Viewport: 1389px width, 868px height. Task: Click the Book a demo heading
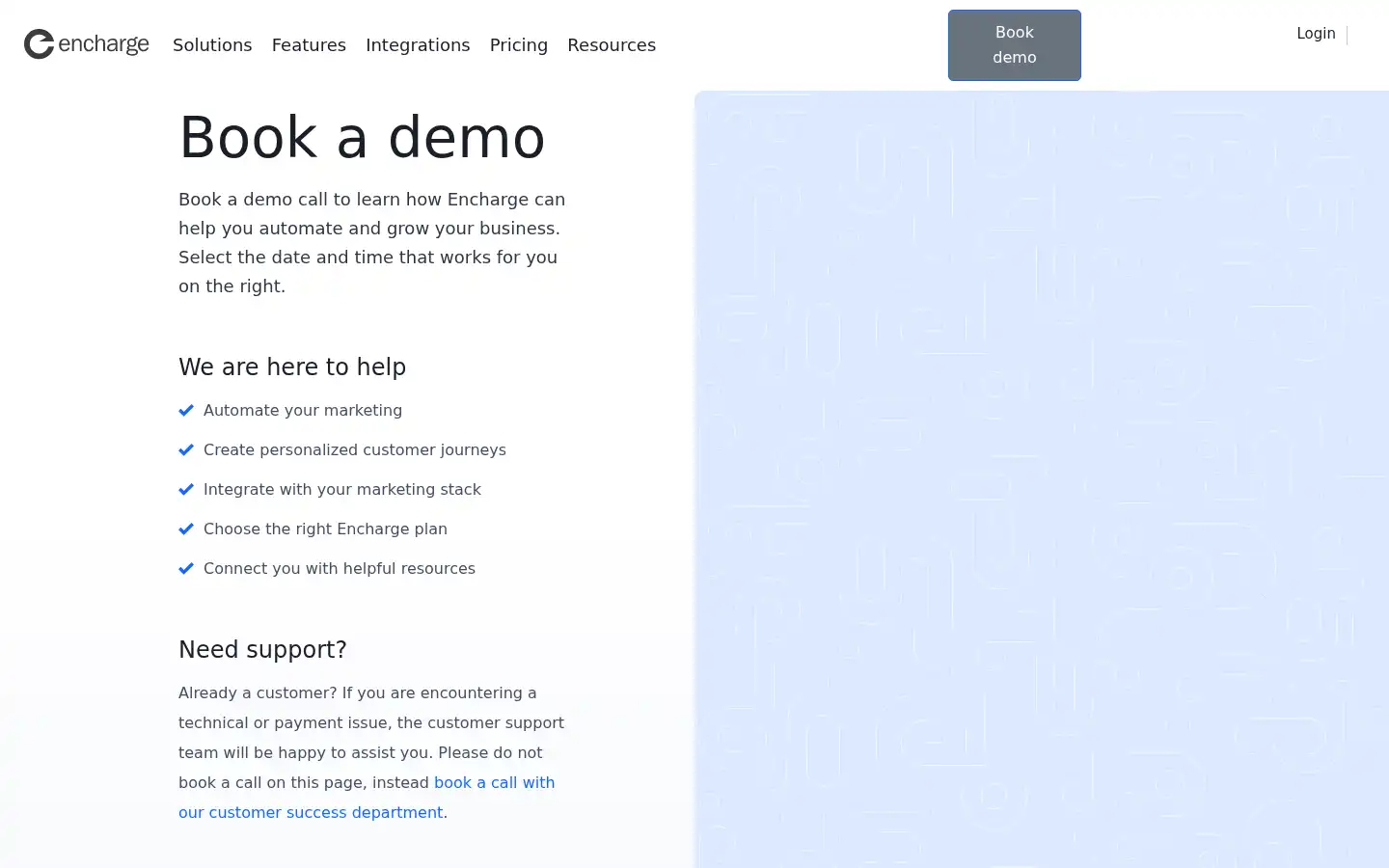[362, 137]
